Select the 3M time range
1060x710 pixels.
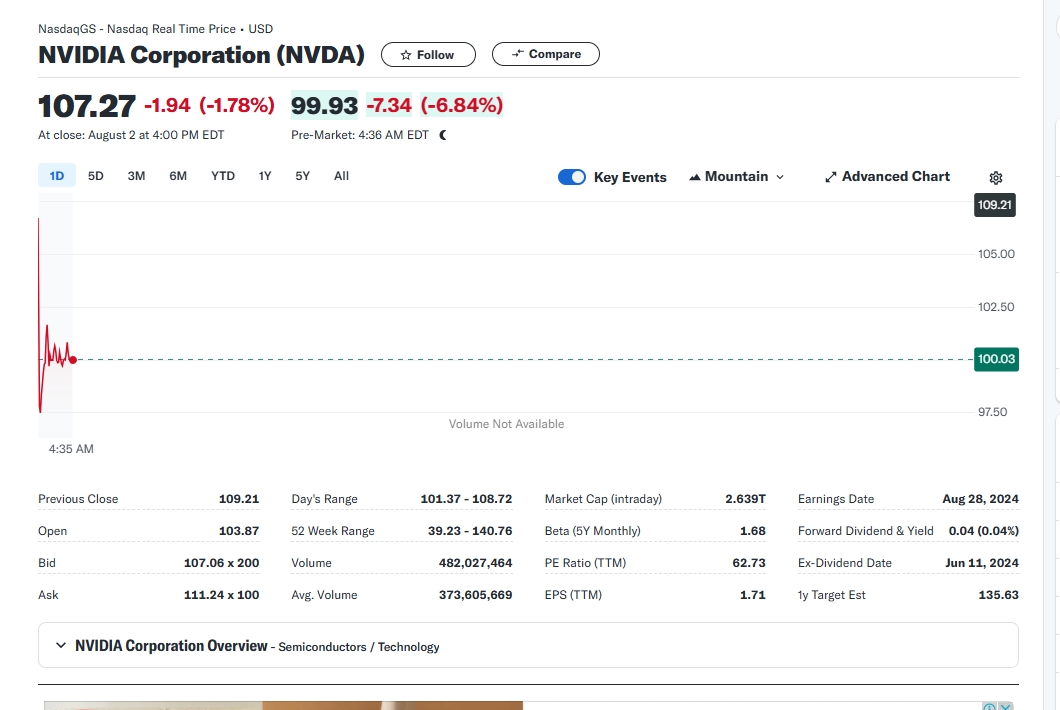click(x=136, y=176)
